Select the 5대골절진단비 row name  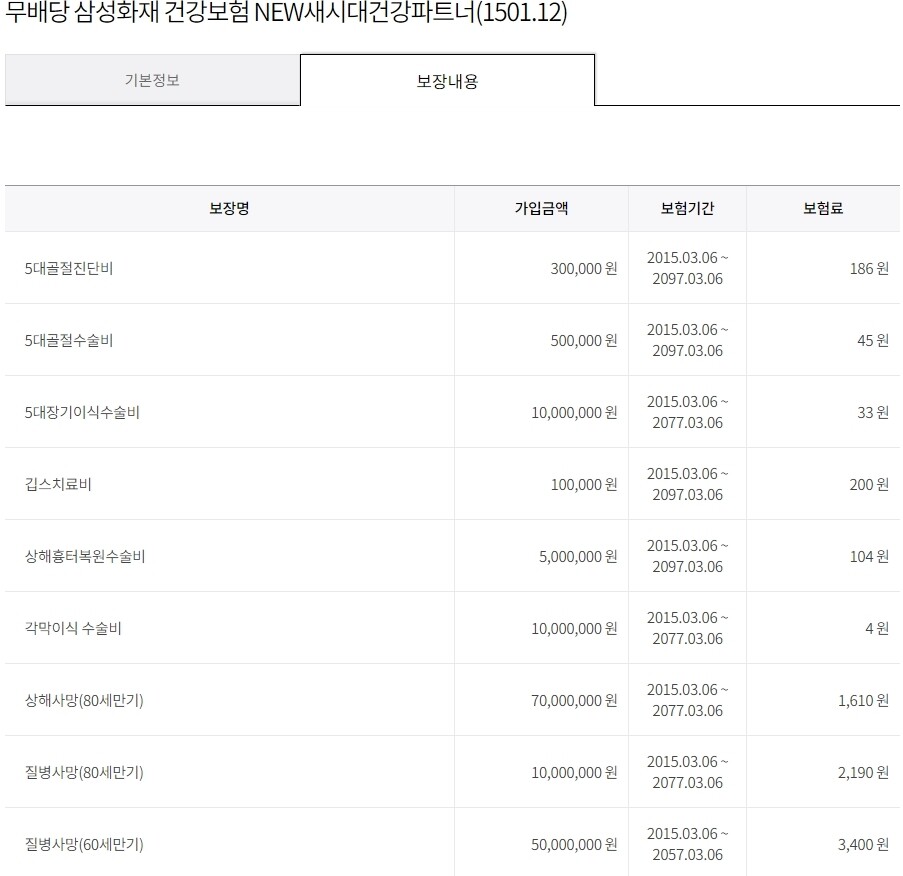click(69, 268)
